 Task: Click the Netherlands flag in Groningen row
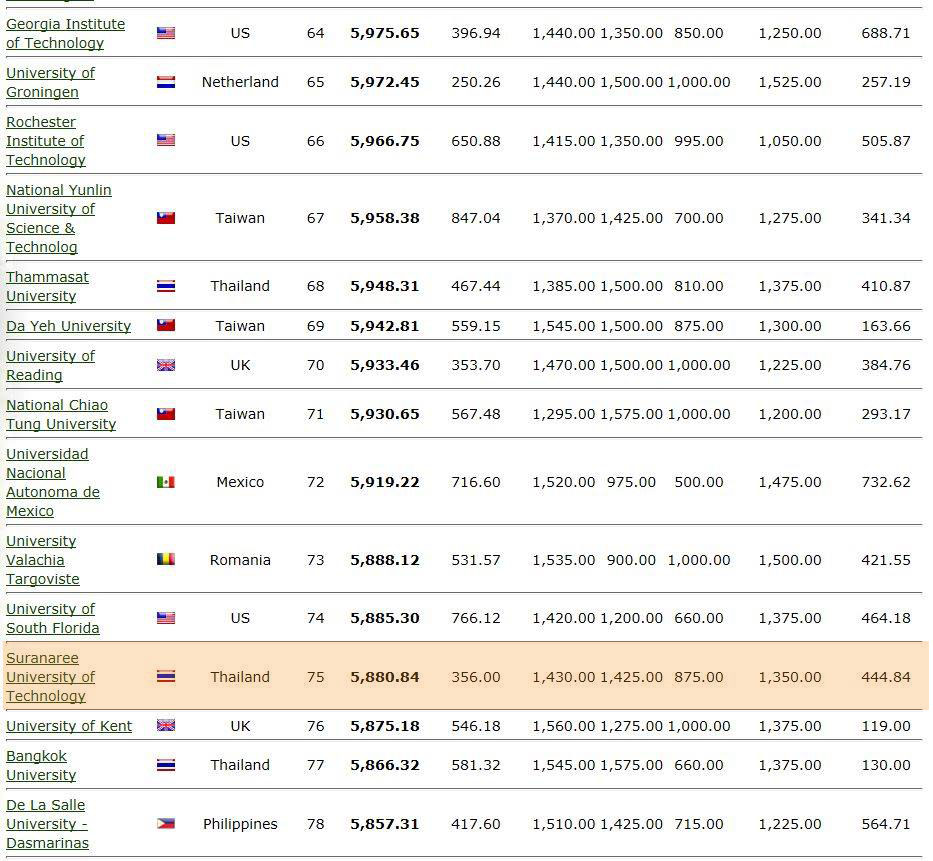(x=166, y=82)
